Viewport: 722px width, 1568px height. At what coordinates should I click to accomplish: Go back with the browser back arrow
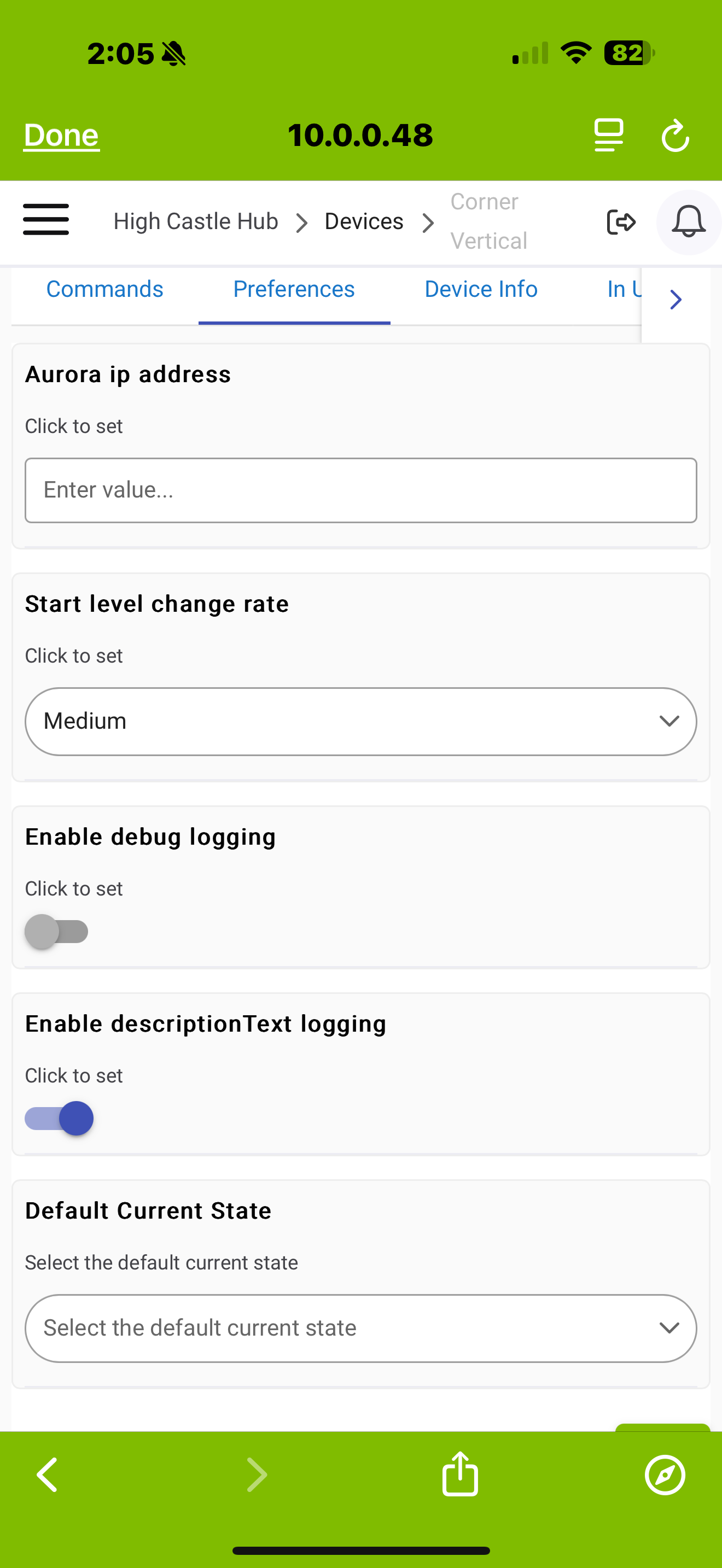[47, 1475]
